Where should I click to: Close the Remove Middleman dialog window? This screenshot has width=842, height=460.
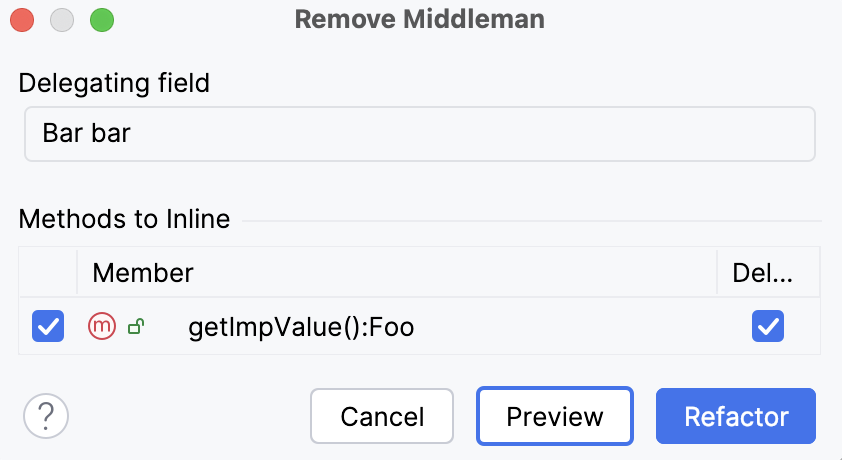[x=22, y=20]
